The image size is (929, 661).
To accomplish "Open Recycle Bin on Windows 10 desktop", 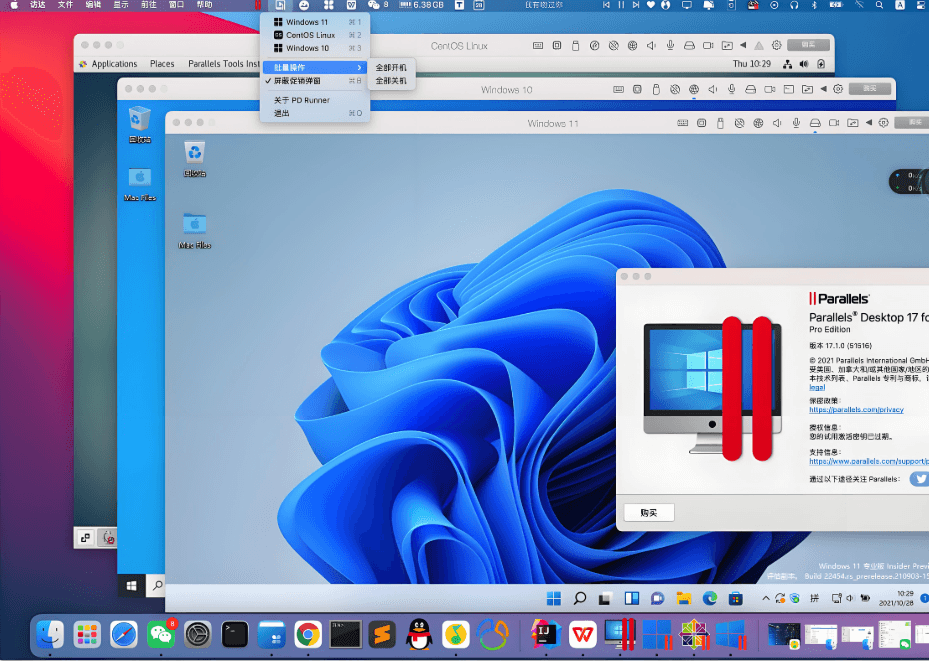I will (140, 125).
